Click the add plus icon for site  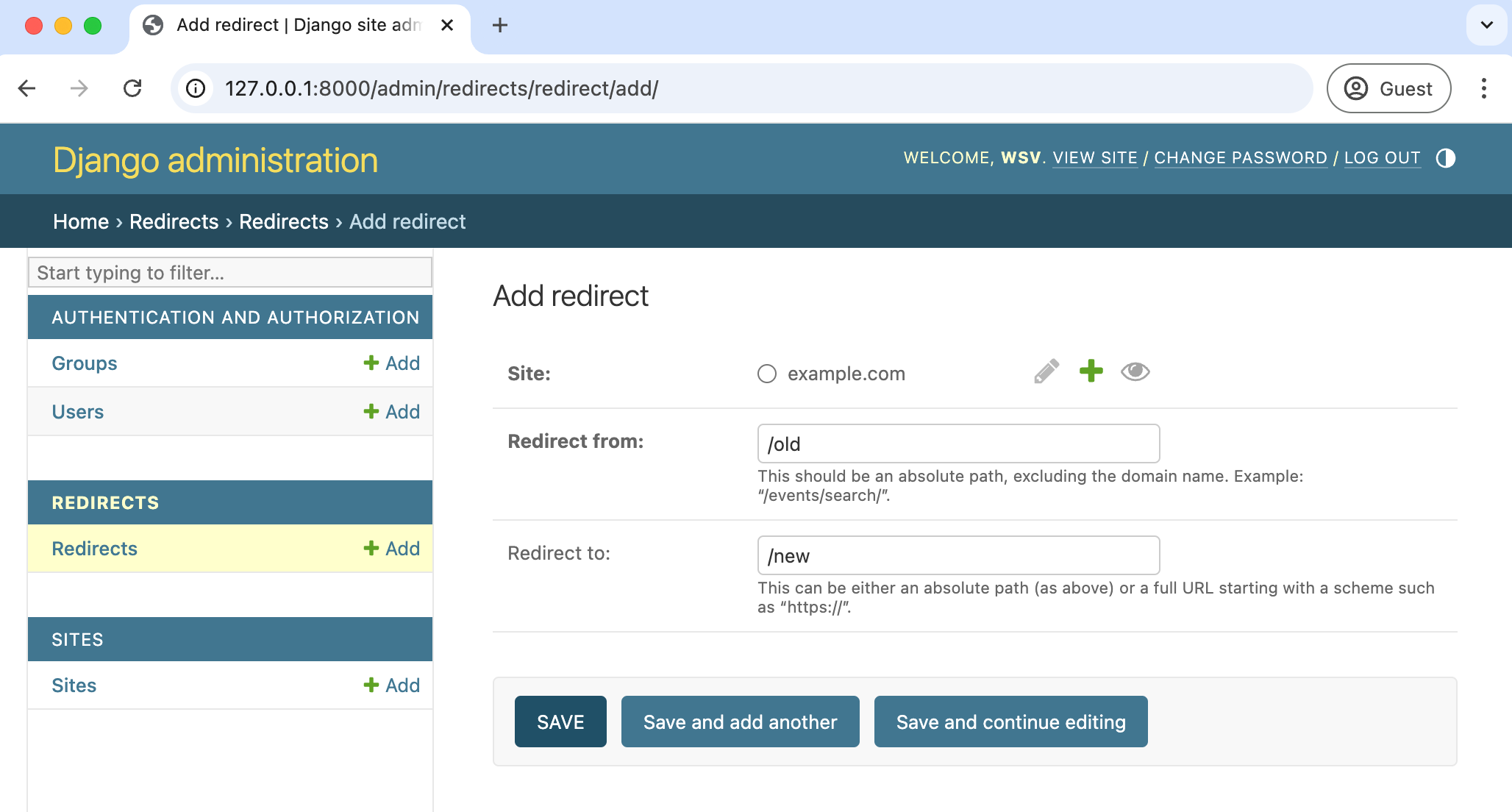coord(1090,373)
